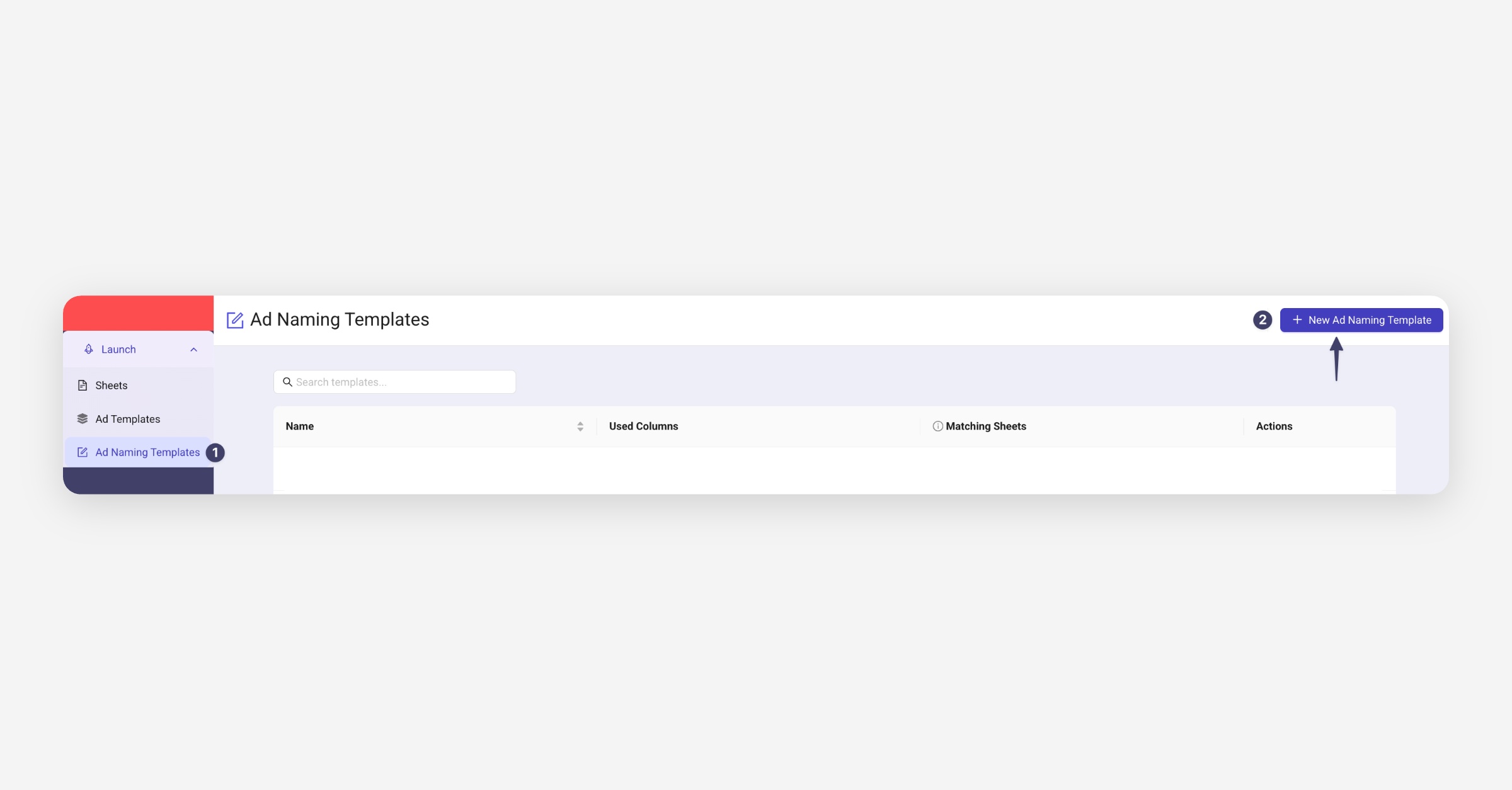Click the Sheets document icon

83,385
